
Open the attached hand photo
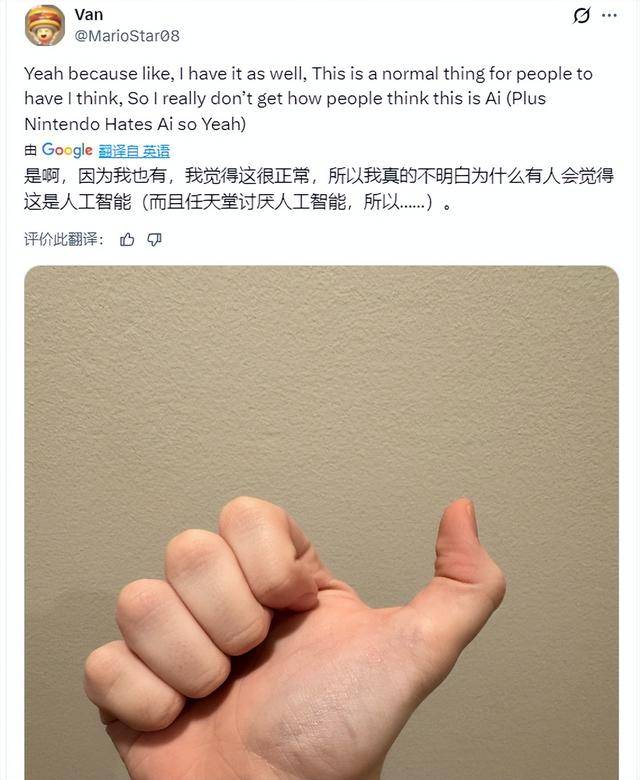321,522
